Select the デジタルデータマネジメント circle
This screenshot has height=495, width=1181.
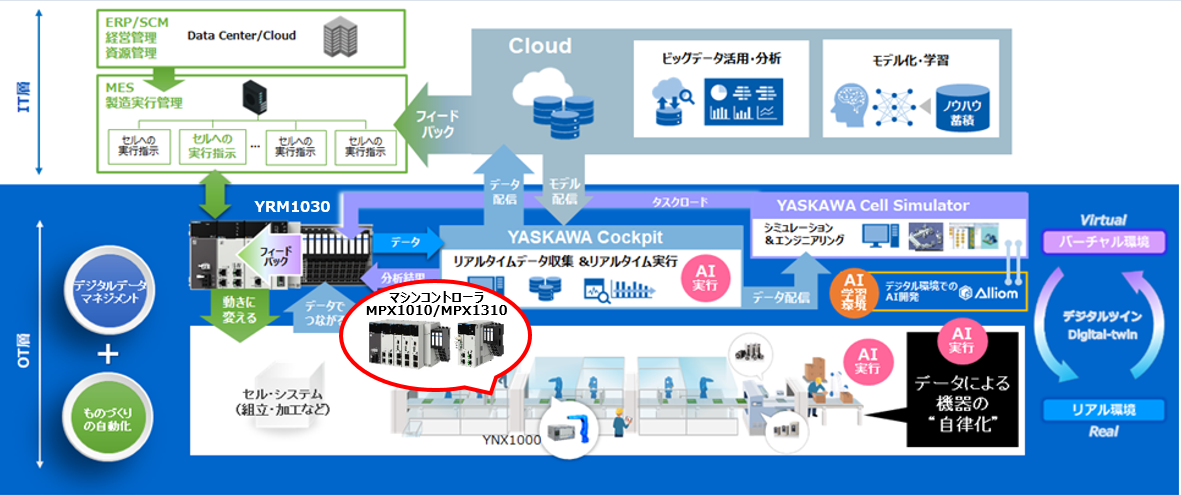point(107,292)
